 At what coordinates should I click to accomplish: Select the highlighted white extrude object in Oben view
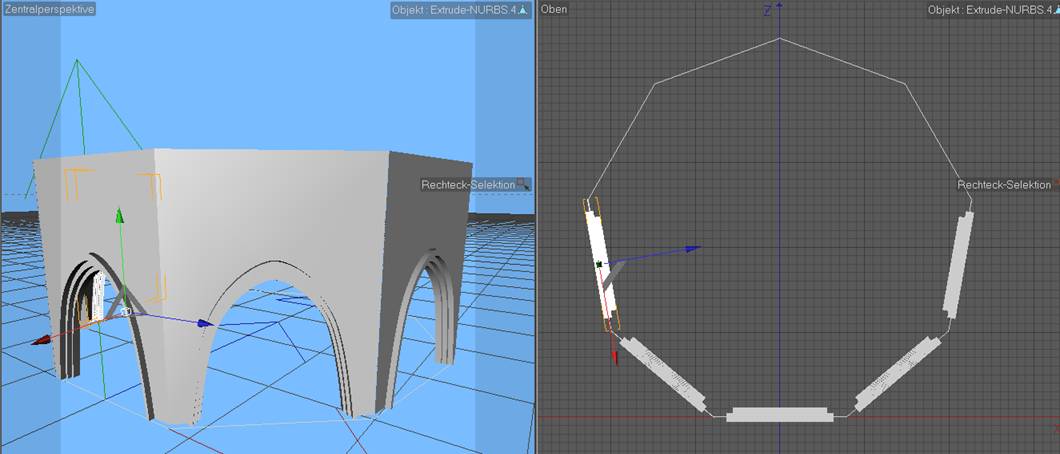pos(601,265)
